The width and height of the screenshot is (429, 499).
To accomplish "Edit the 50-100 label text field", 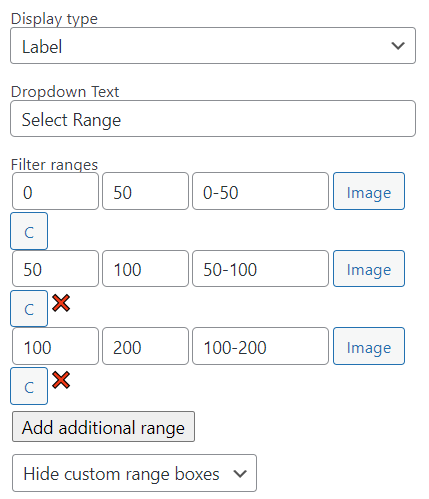I will pyautogui.click(x=260, y=269).
